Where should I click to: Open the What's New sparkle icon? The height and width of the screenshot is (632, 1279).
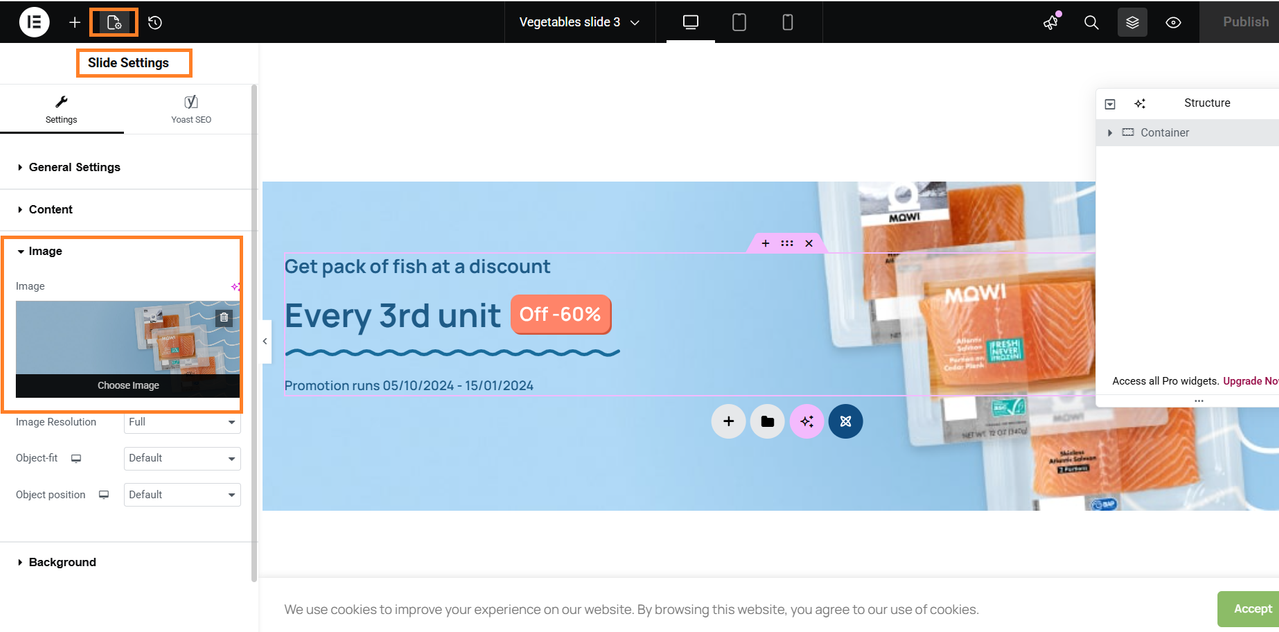(1051, 22)
